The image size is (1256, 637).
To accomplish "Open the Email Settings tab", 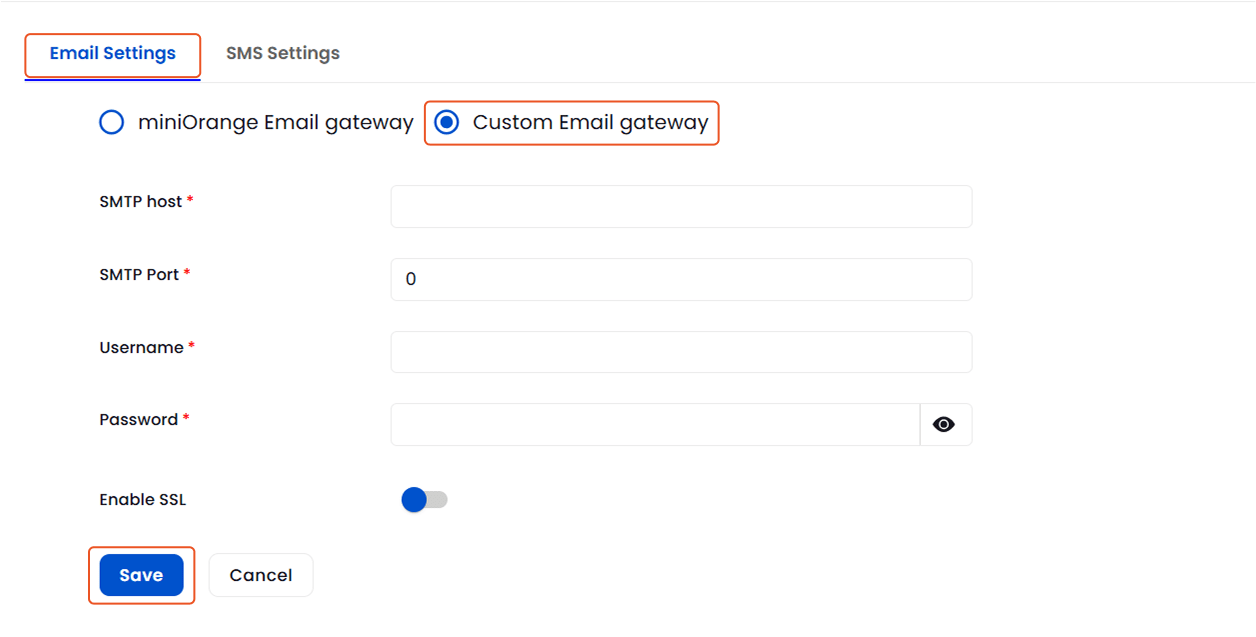I will click(112, 53).
